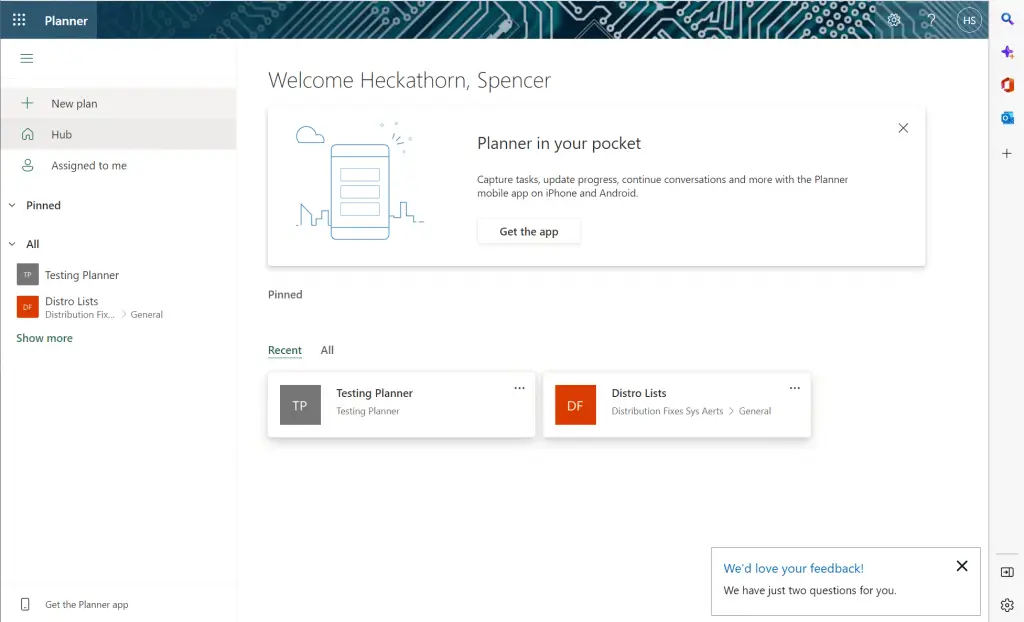
Task: Click the DF tile icon in sidebar
Action: pyautogui.click(x=27, y=306)
